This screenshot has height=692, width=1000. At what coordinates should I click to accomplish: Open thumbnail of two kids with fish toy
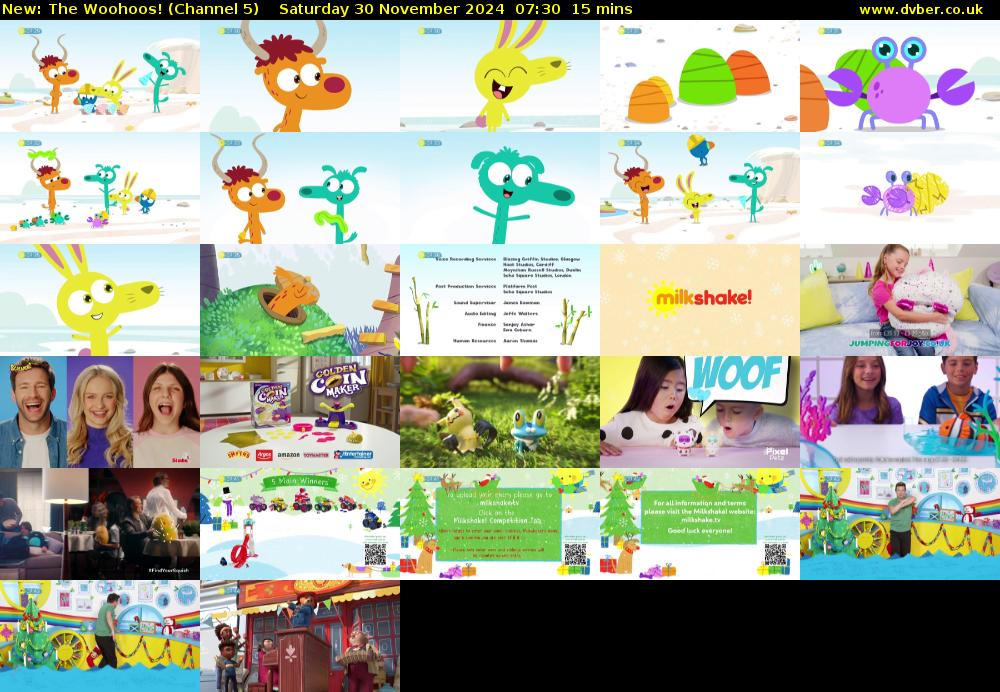900,412
